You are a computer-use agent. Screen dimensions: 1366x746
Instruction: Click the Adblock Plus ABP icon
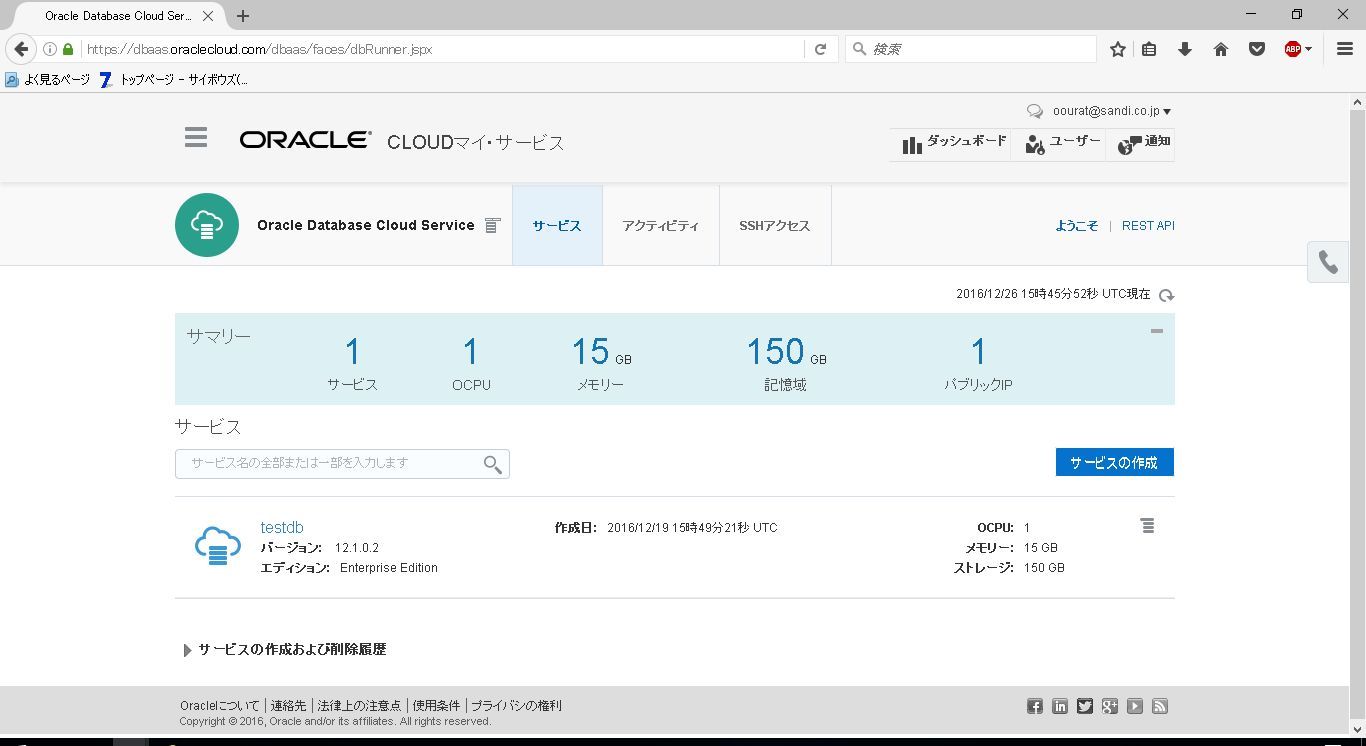[1292, 49]
